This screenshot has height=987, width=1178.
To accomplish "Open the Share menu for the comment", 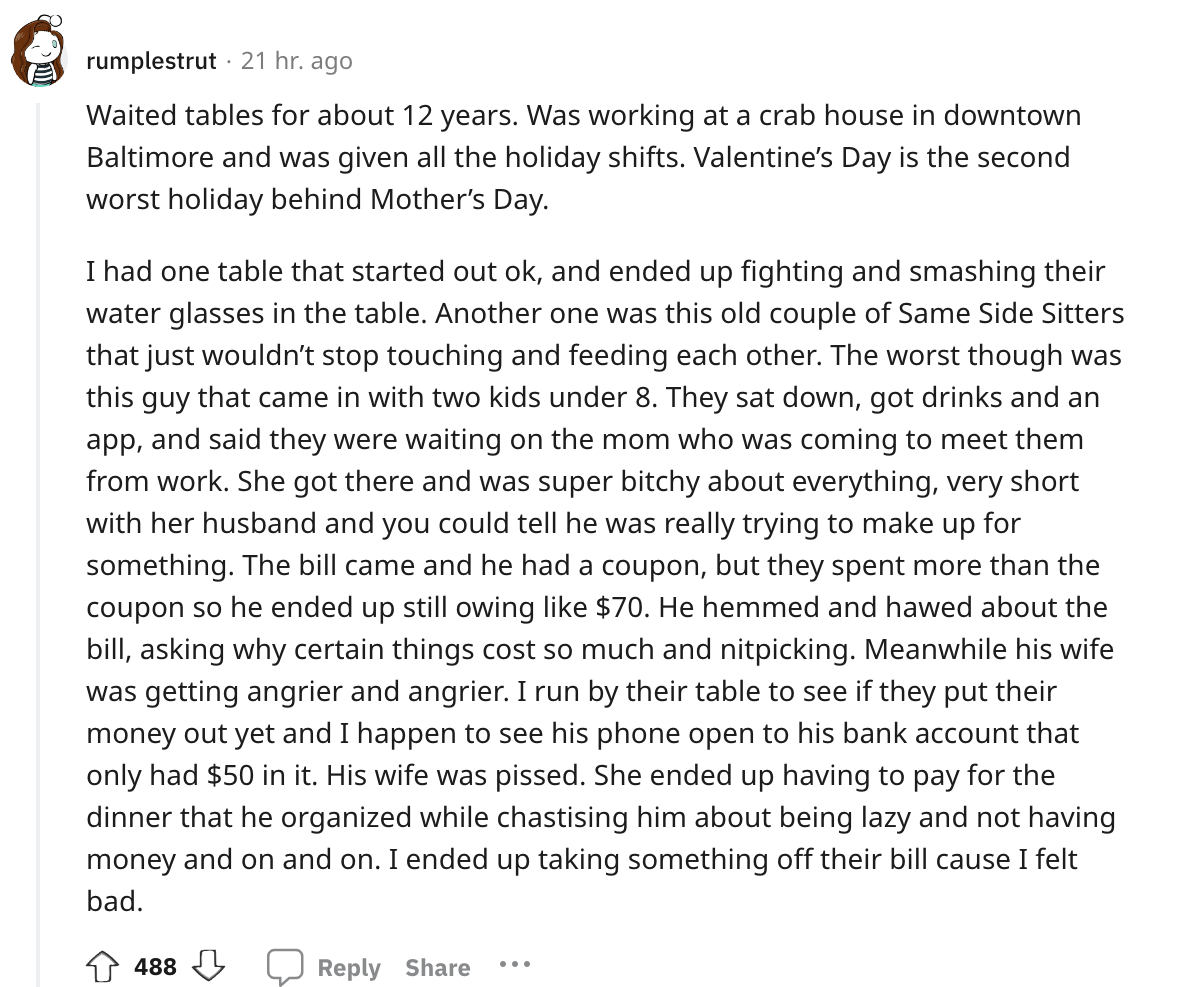I will 438,966.
